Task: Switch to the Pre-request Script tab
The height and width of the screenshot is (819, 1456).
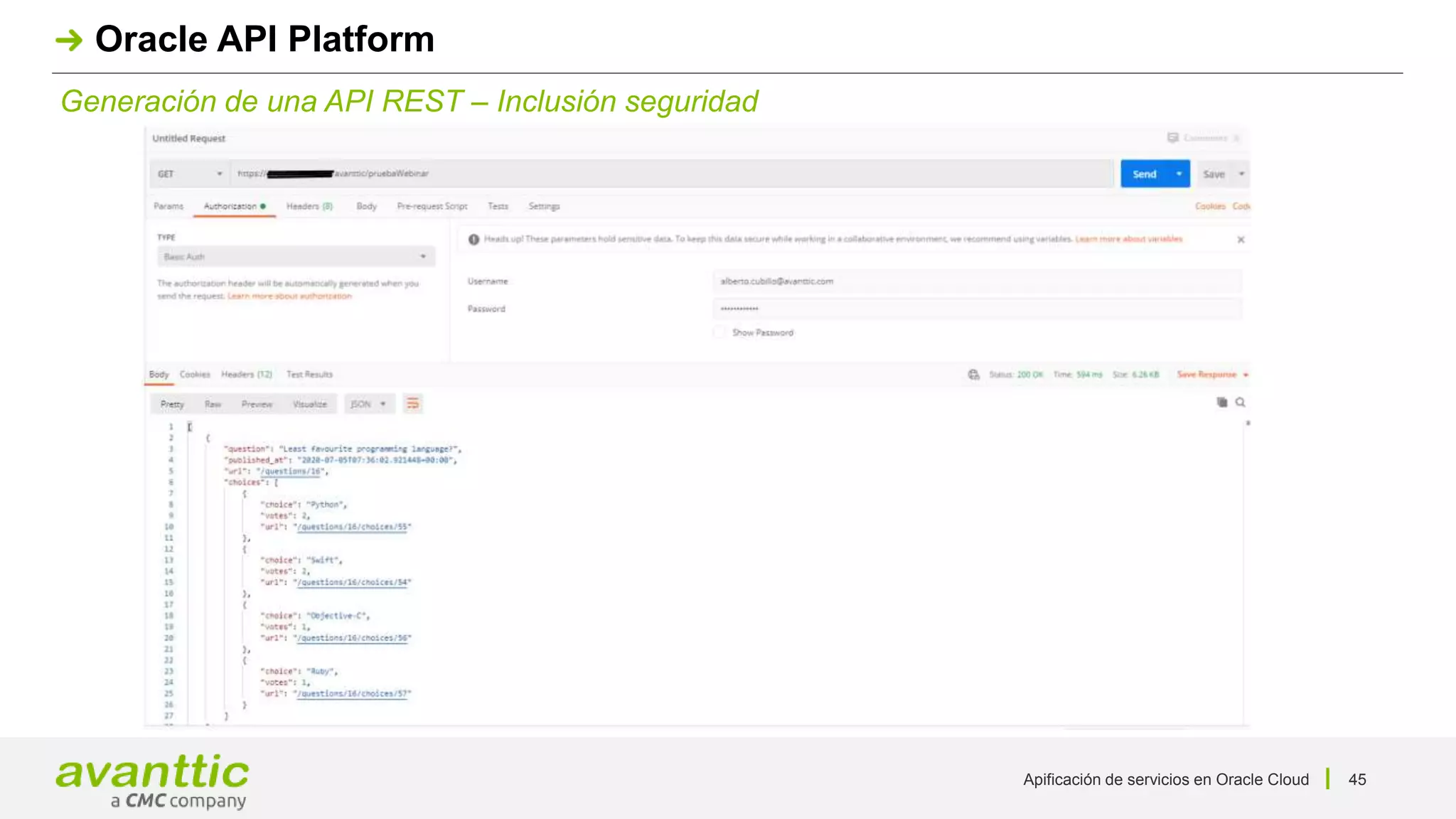Action: tap(432, 206)
